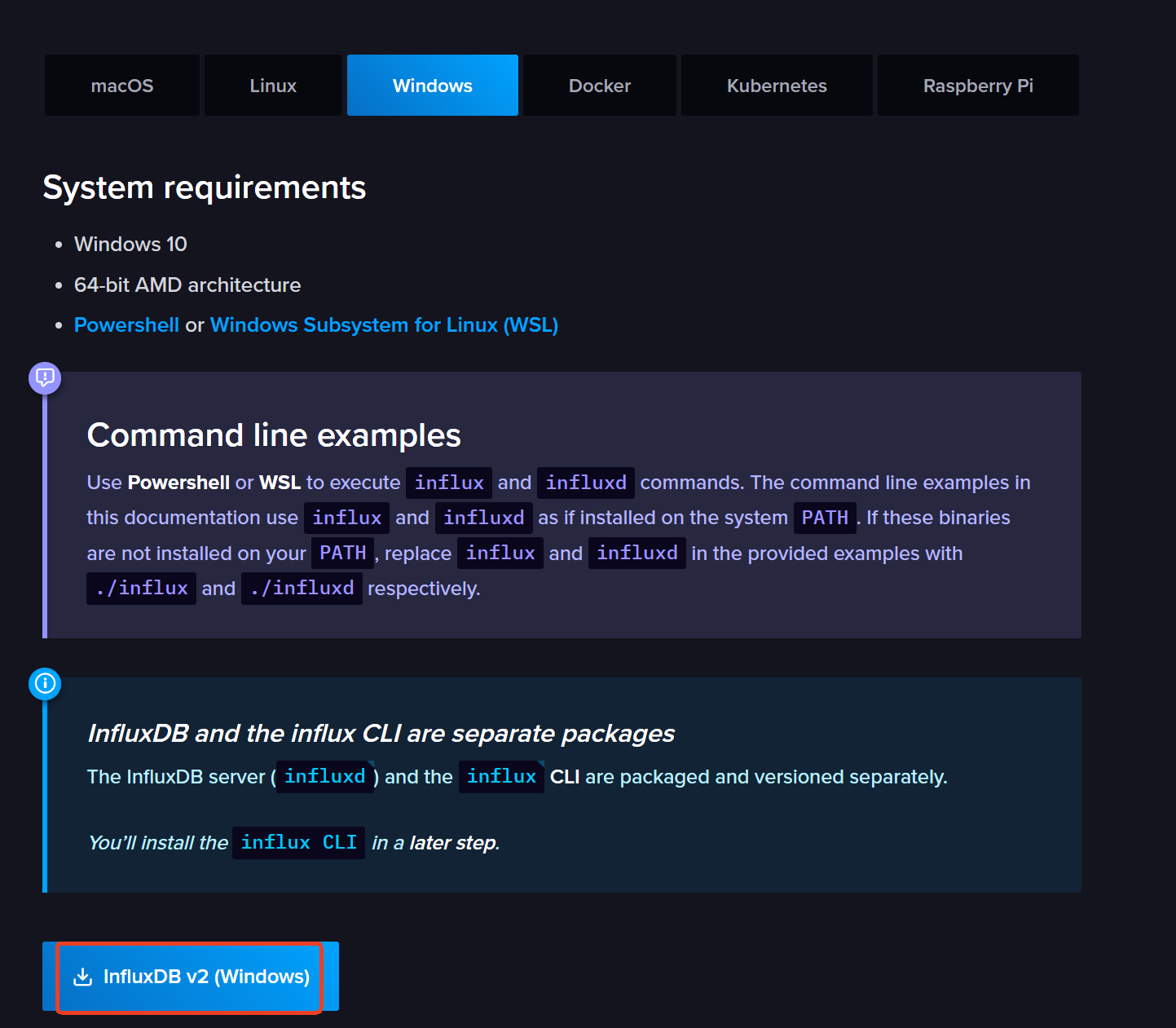The width and height of the screenshot is (1176, 1028).
Task: Click the System requirements heading
Action: coord(205,188)
